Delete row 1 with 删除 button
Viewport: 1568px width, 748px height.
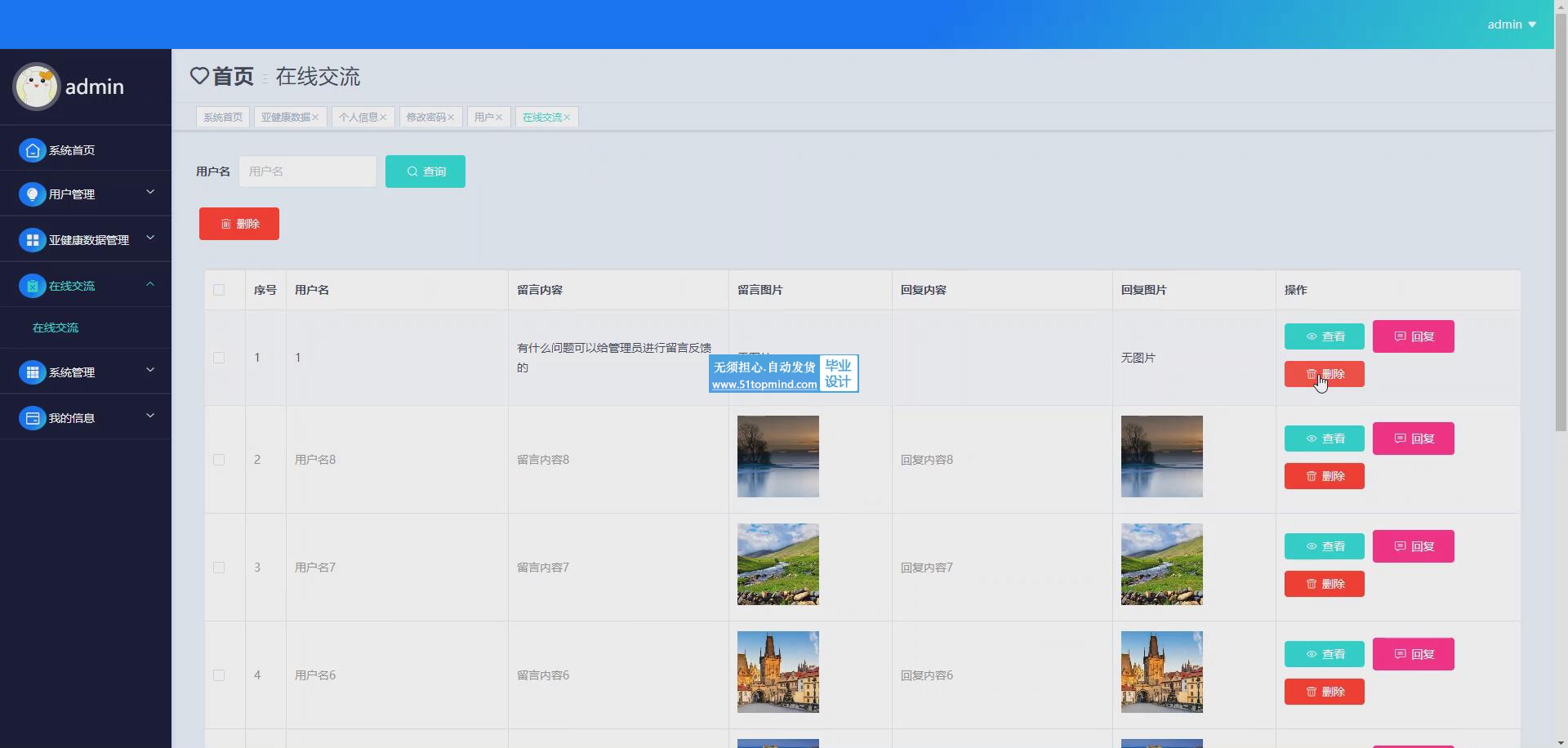click(x=1325, y=374)
